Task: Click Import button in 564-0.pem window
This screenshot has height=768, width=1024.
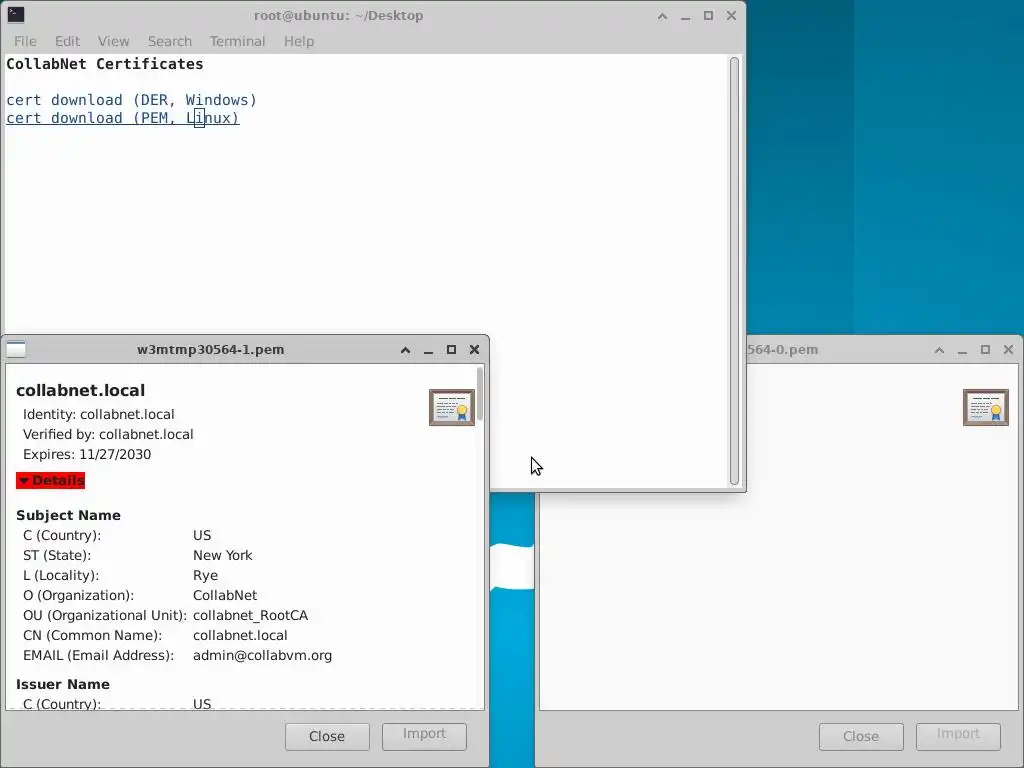Action: (958, 737)
